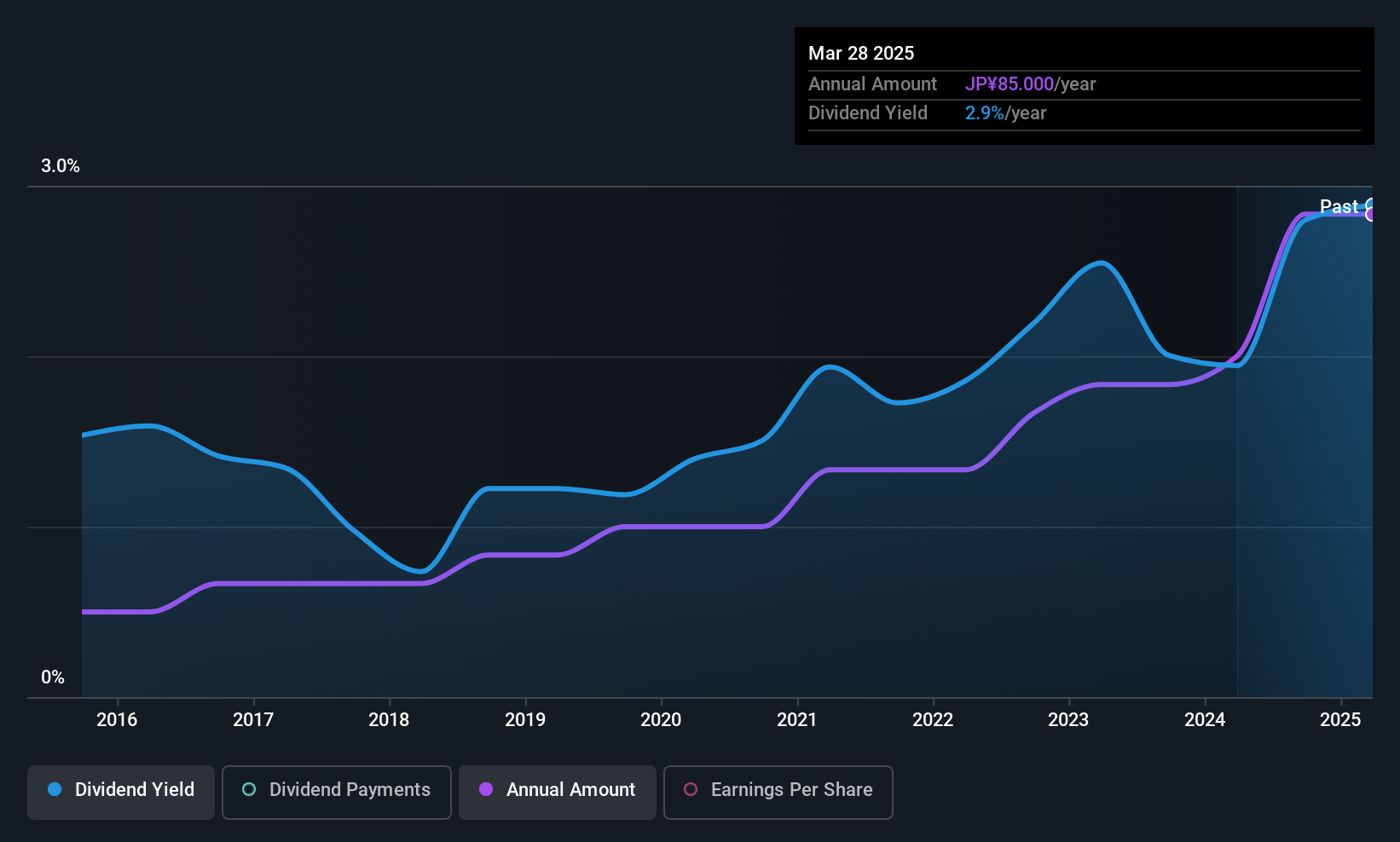This screenshot has width=1400, height=842.
Task: Click the 2.9%/year dividend yield value
Action: [x=1005, y=113]
